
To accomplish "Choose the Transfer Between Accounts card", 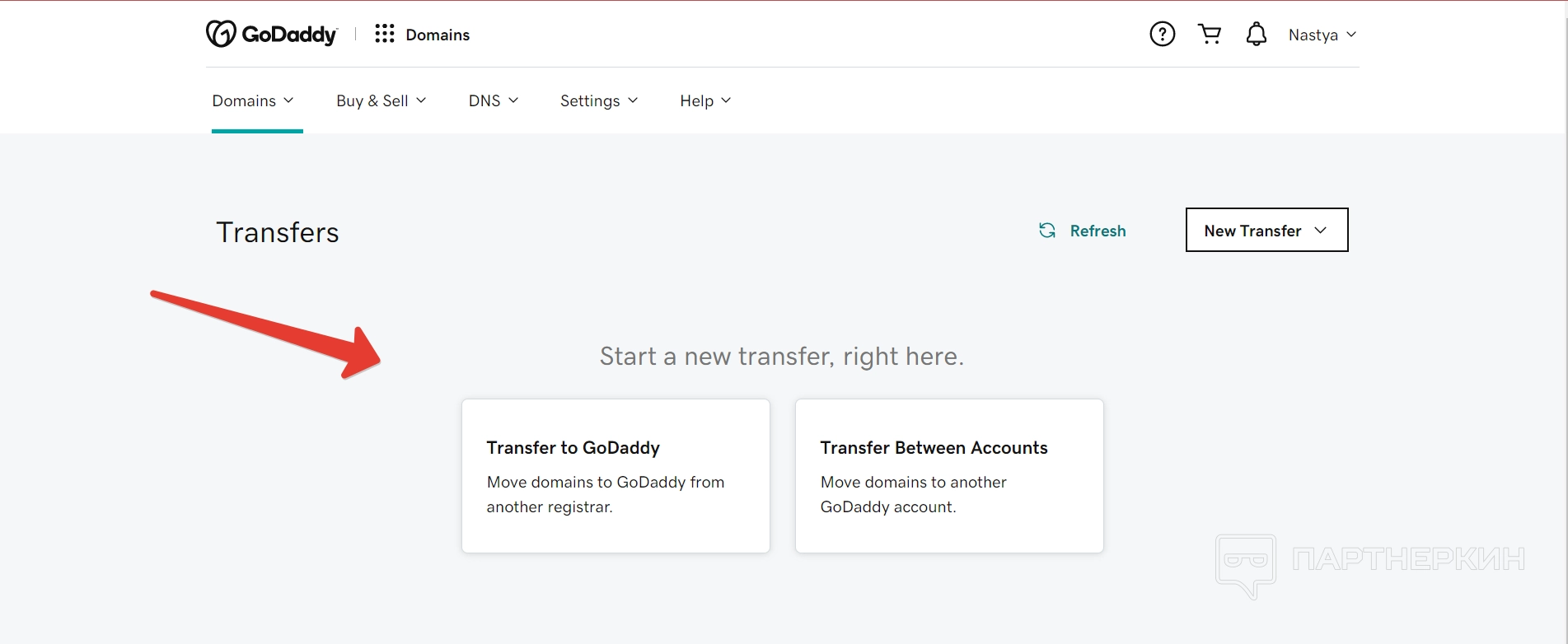I will [x=949, y=475].
